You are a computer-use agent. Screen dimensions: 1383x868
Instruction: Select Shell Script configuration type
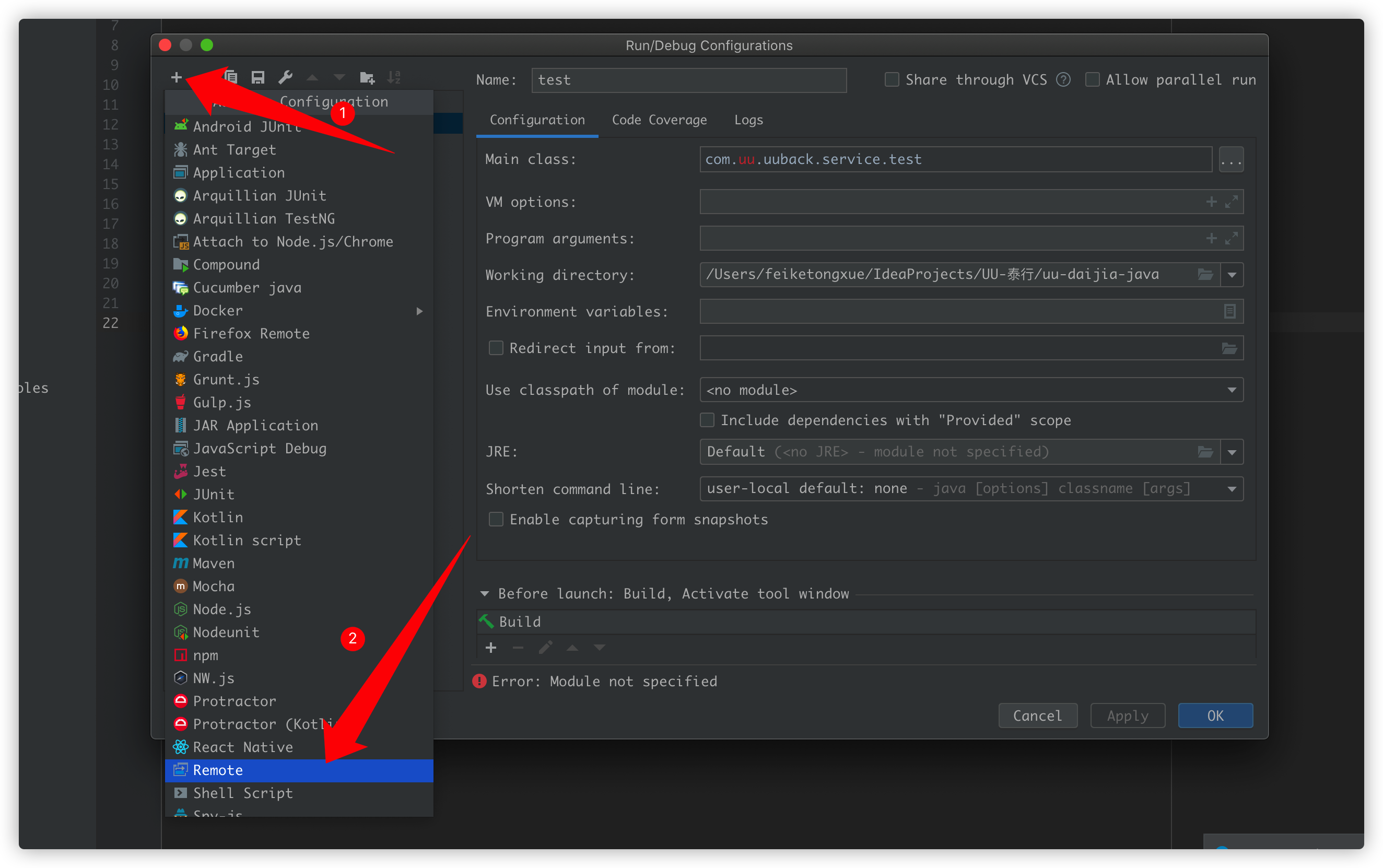coord(299,793)
